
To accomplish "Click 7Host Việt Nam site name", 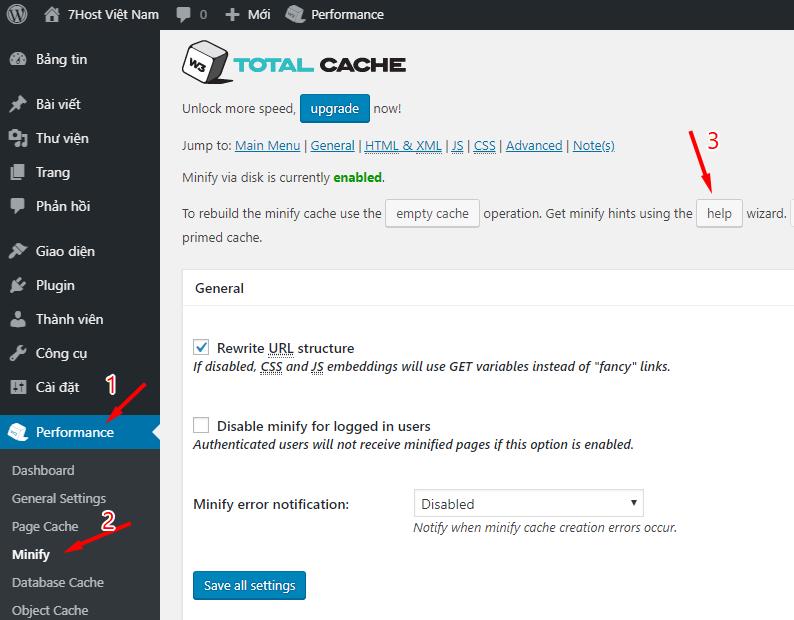I will [113, 15].
